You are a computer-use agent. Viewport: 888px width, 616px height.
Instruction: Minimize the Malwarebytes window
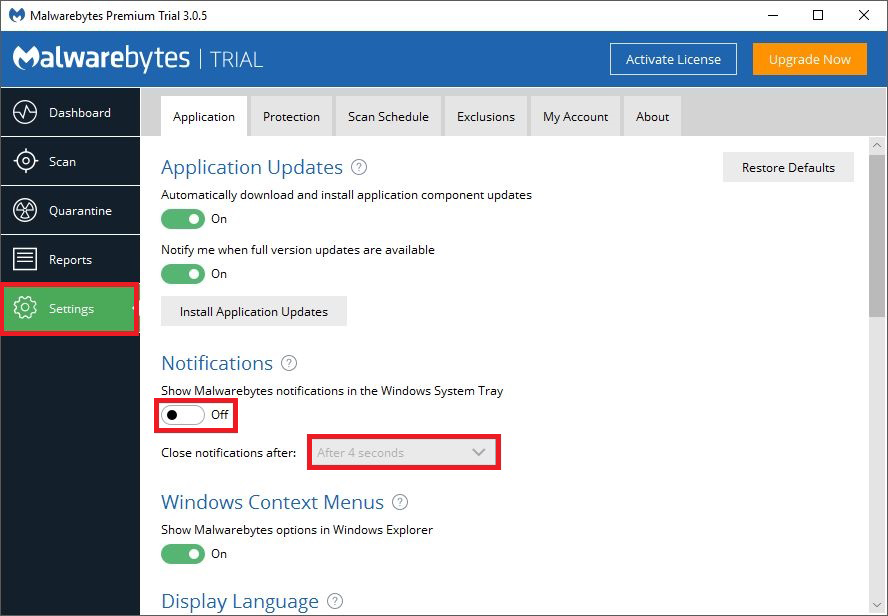point(772,15)
